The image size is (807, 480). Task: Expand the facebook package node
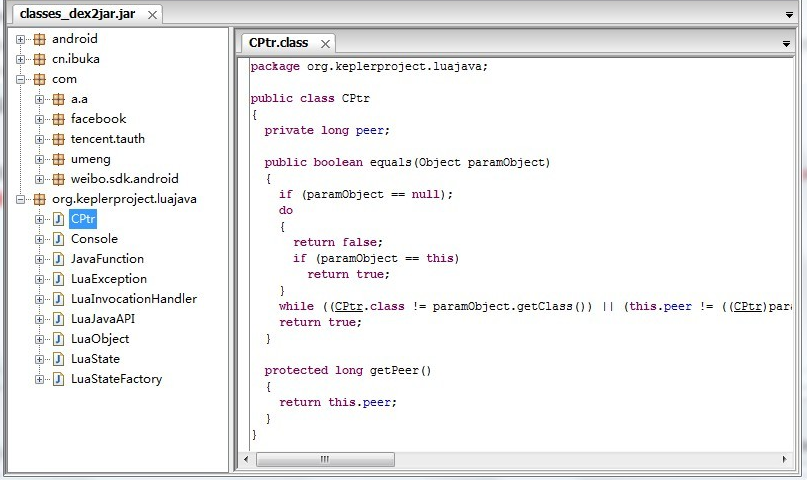[x=40, y=119]
